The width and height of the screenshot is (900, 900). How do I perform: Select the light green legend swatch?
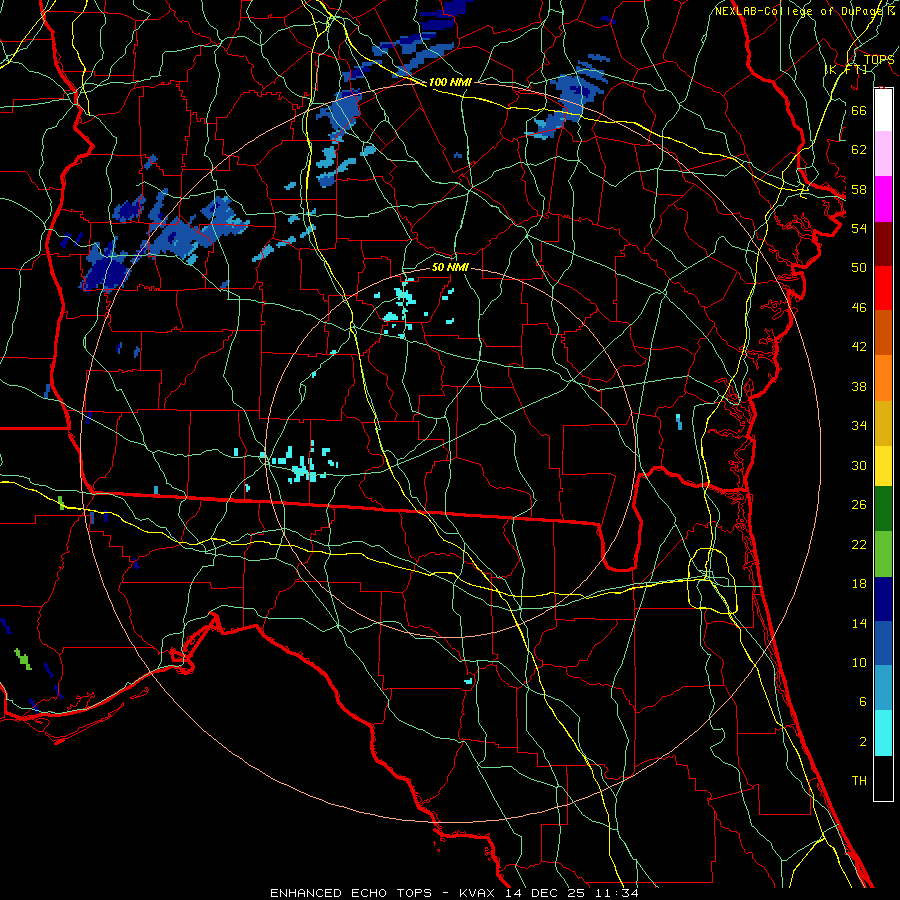click(883, 554)
